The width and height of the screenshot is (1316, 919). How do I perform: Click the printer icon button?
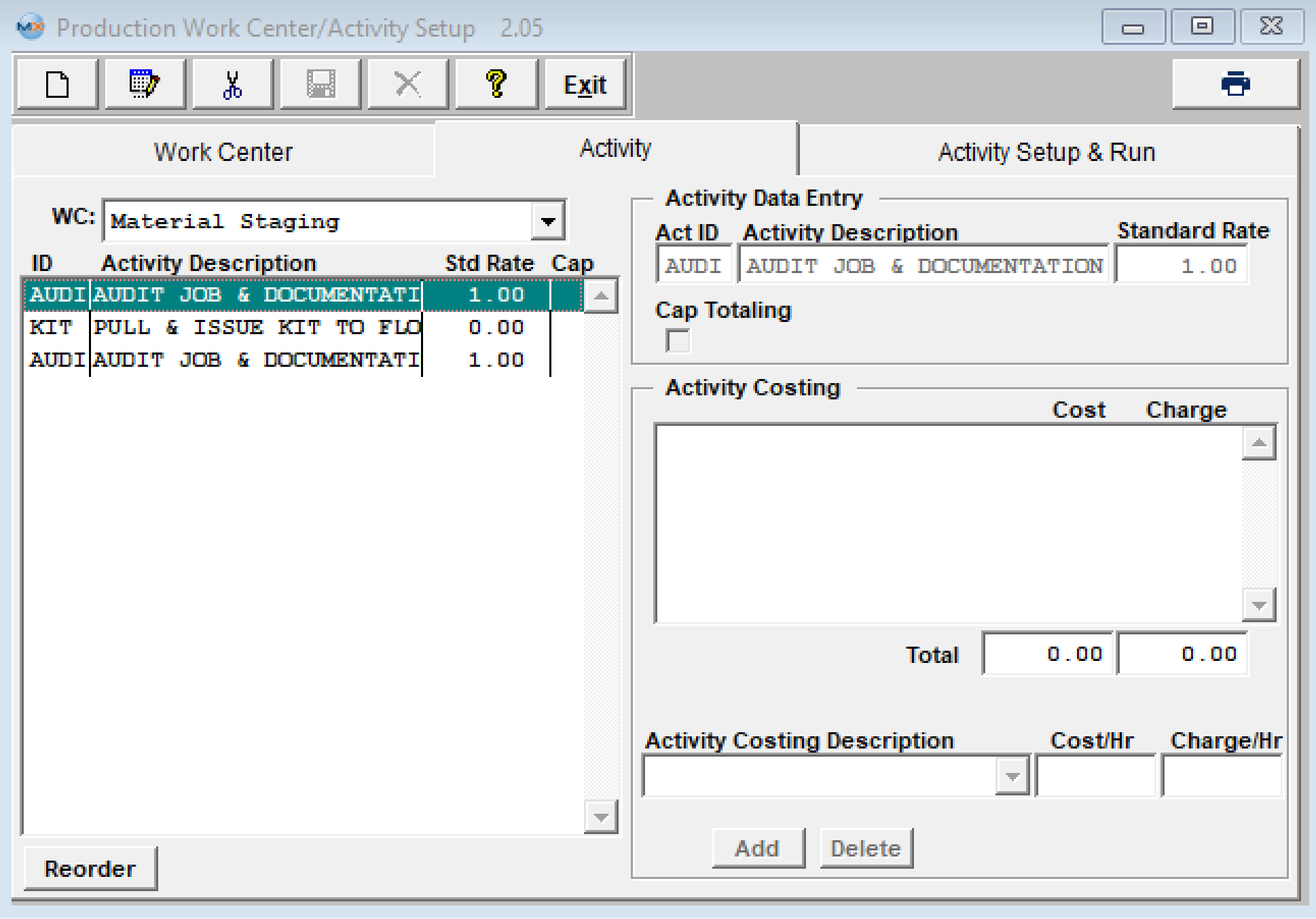(x=1235, y=84)
